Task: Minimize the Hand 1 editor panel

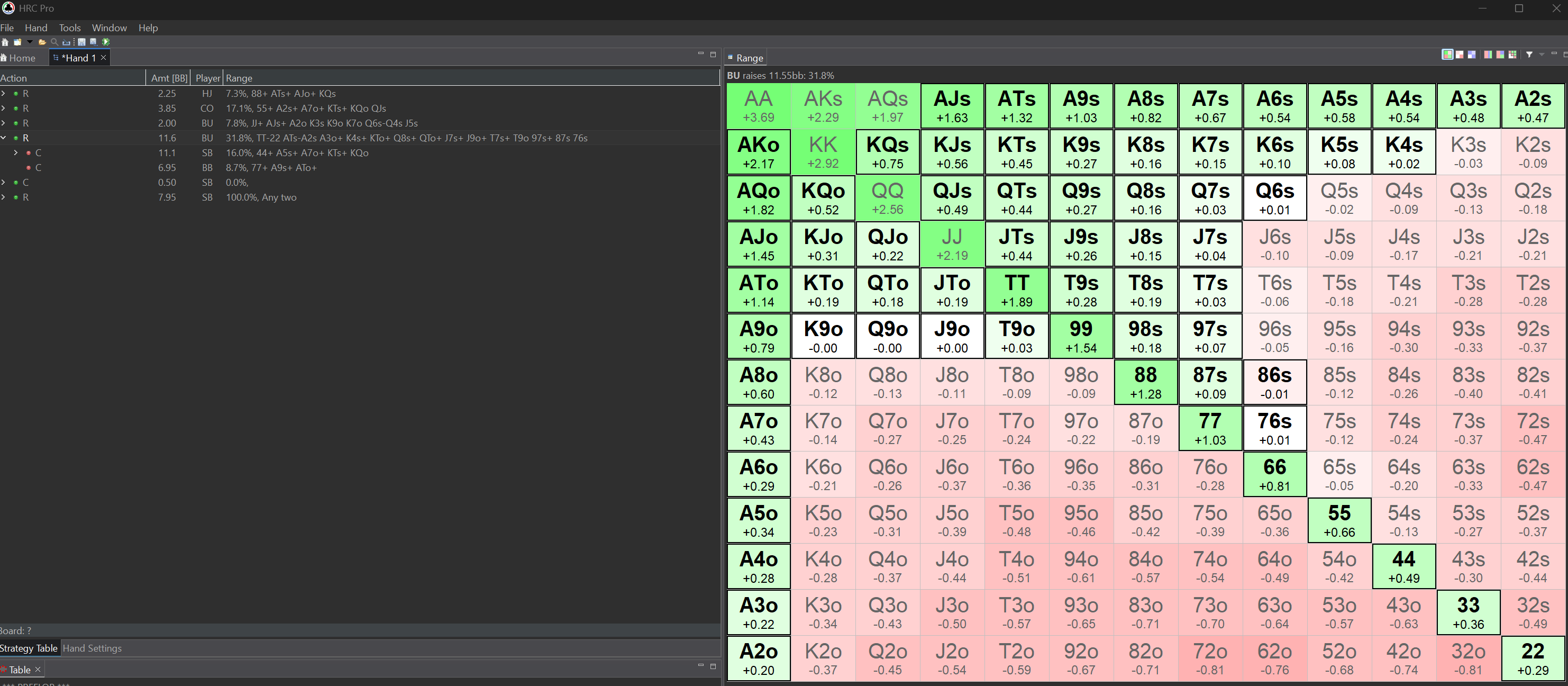Action: [700, 53]
